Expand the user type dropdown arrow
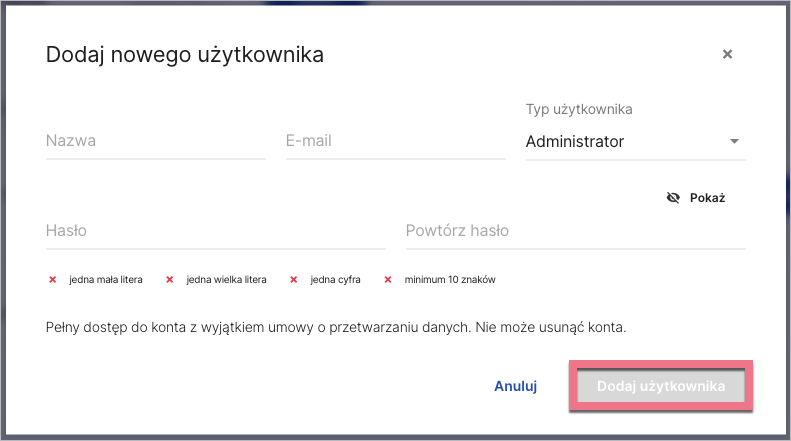This screenshot has height=441, width=791. [733, 141]
